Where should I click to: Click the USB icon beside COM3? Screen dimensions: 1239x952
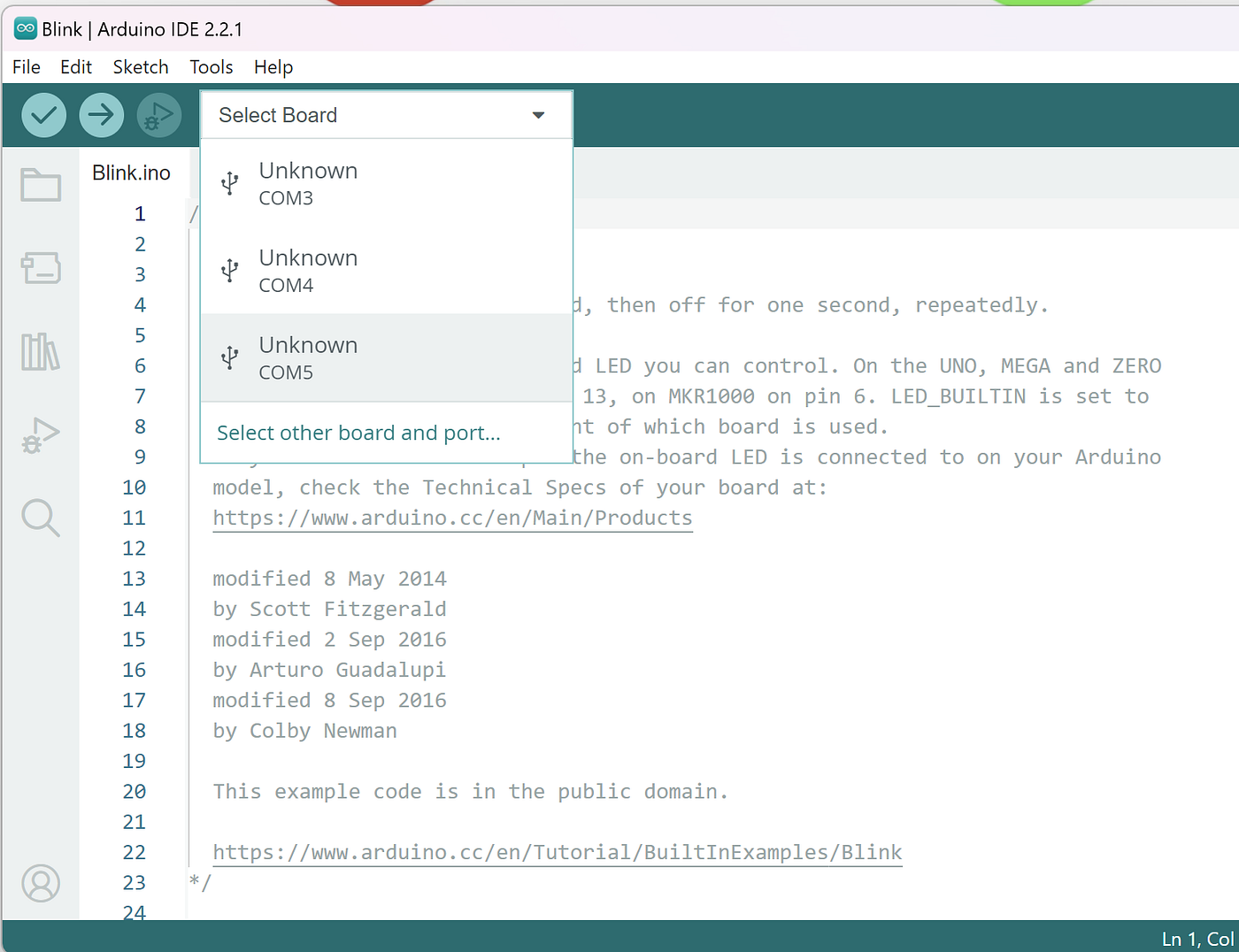(230, 183)
